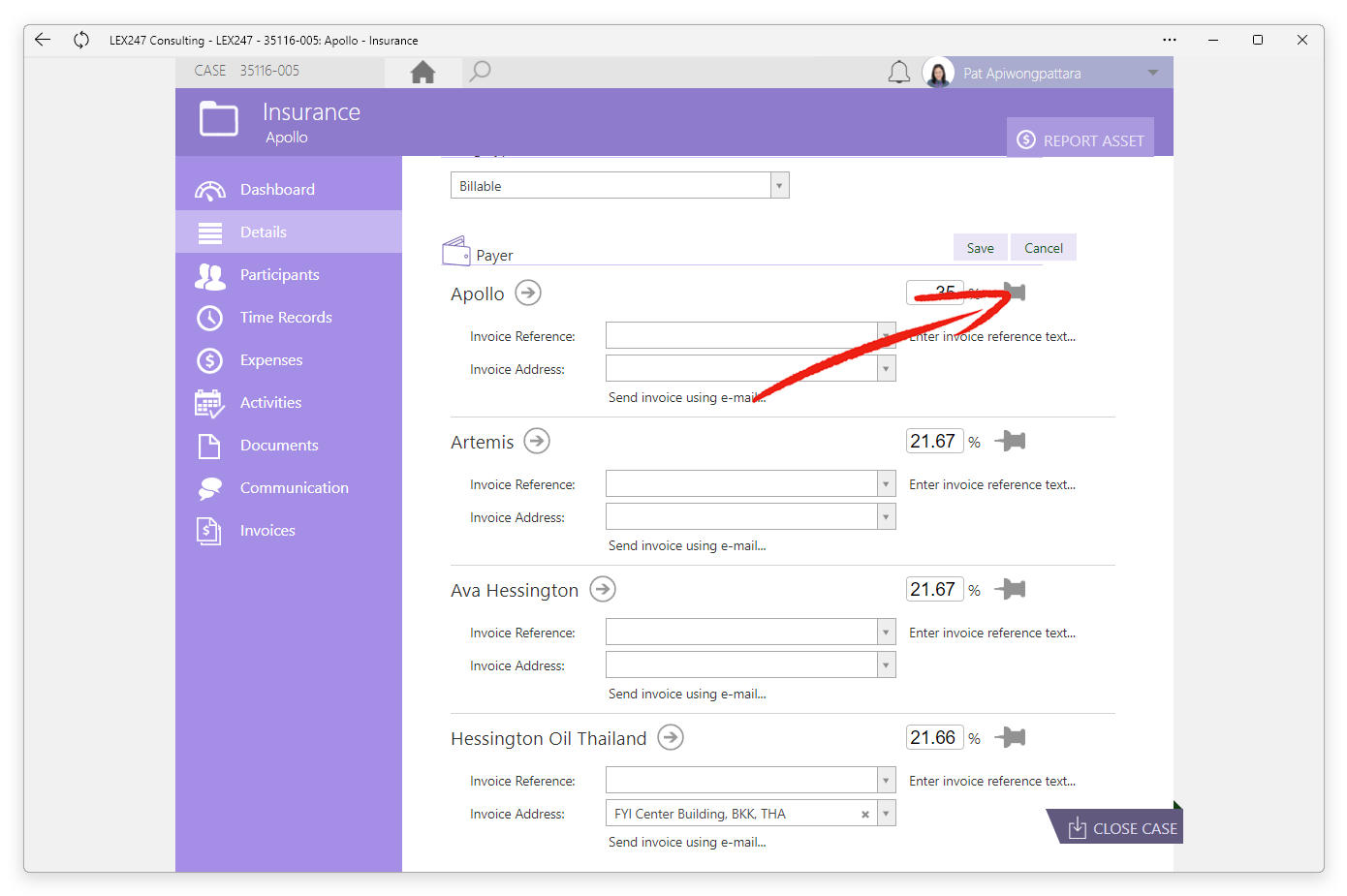Viewport: 1347px width, 896px height.
Task: Expand Apollo Invoice Address dropdown
Action: click(886, 369)
